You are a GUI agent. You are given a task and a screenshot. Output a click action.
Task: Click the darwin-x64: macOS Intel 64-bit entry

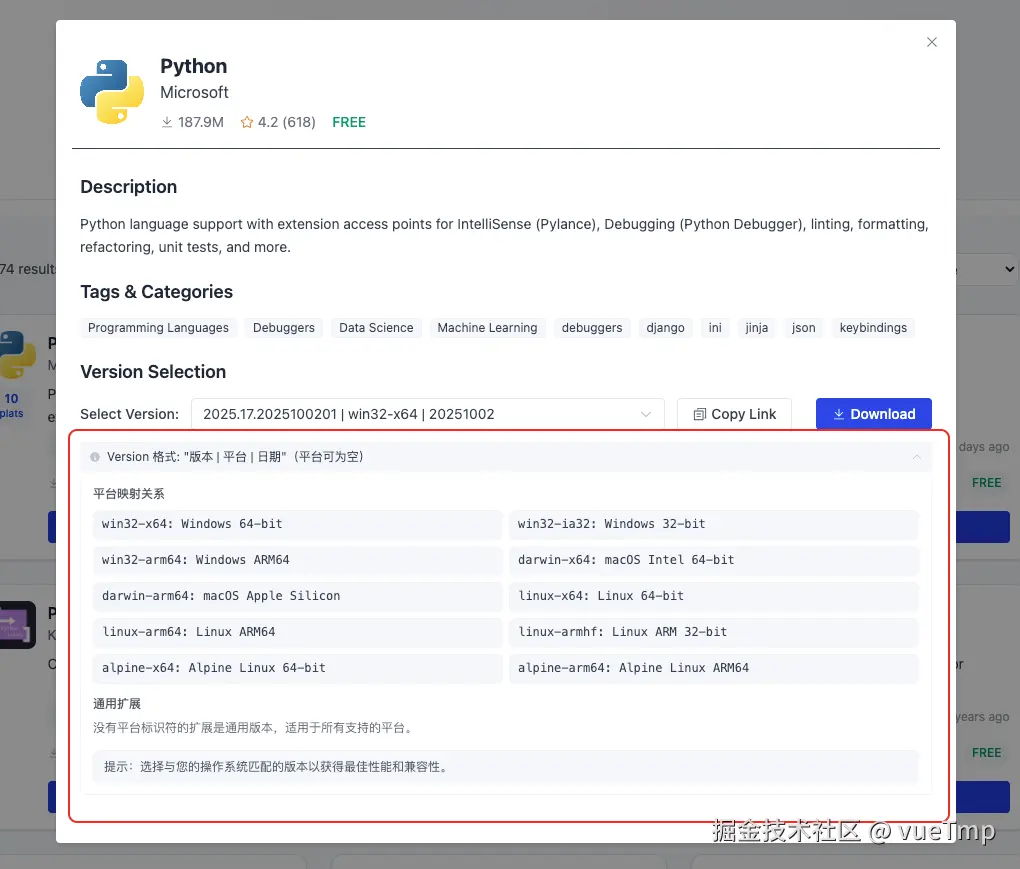pos(714,560)
